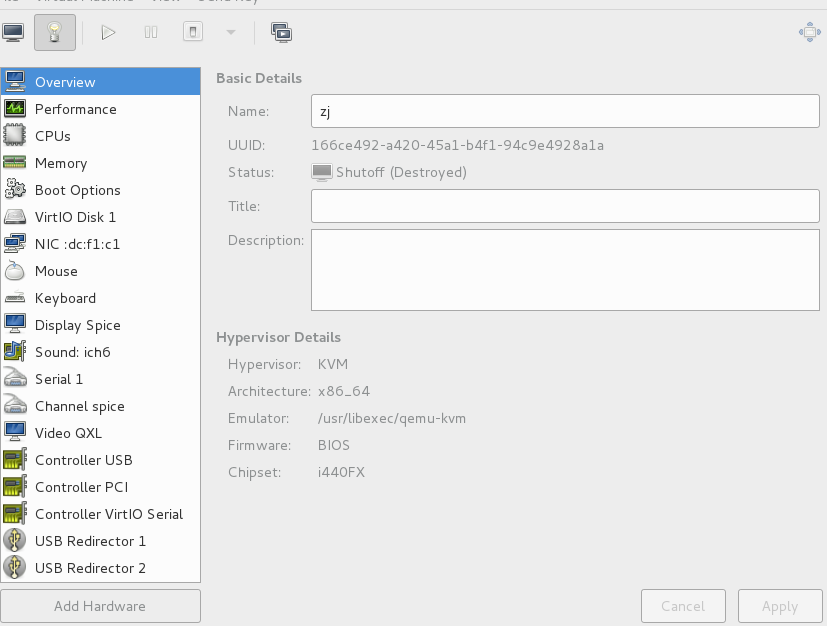Image resolution: width=827 pixels, height=626 pixels.
Task: Click the Hypervisor Details heading
Action: point(278,337)
